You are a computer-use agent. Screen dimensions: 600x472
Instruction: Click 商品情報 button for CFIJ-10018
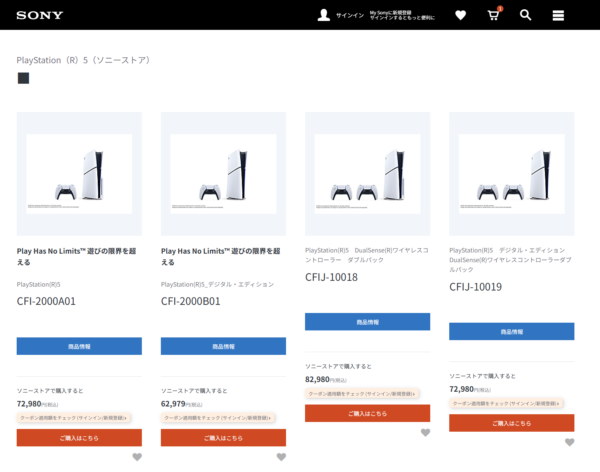367,322
